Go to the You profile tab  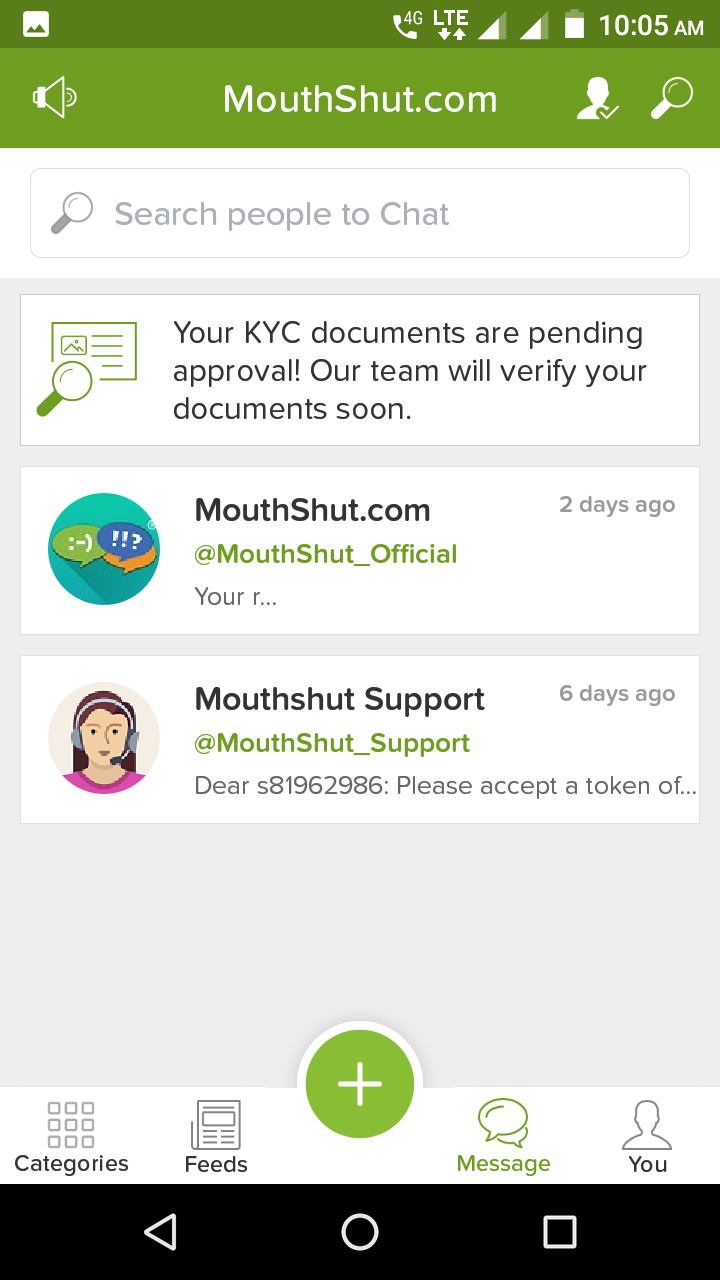point(647,1137)
